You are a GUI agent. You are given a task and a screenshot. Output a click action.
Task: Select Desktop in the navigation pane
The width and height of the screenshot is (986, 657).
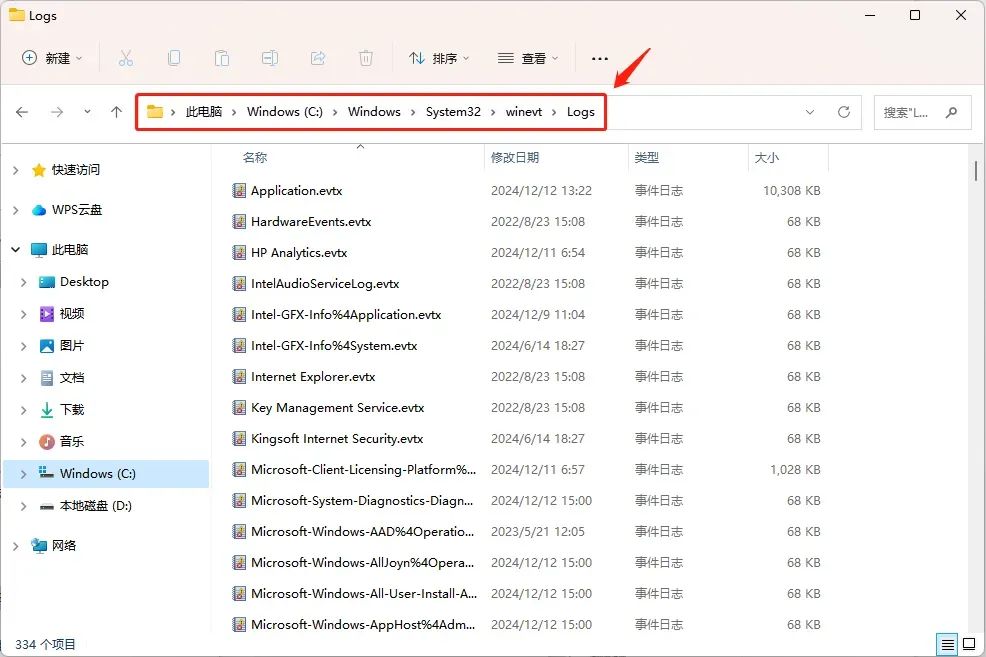[84, 282]
